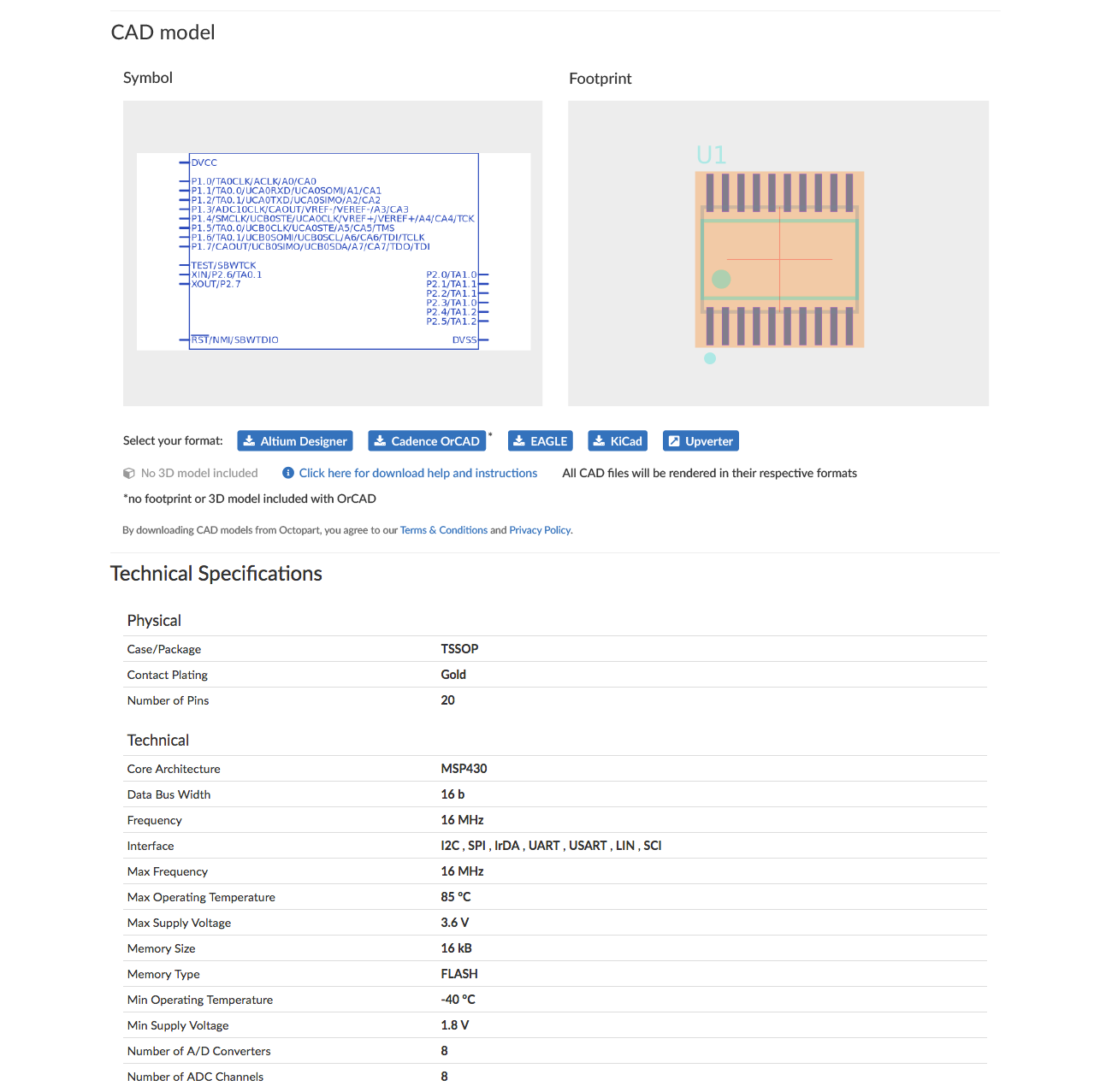The width and height of the screenshot is (1112, 1092).
Task: Click the Interface row value listing I2C, SPI
Action: tap(551, 846)
